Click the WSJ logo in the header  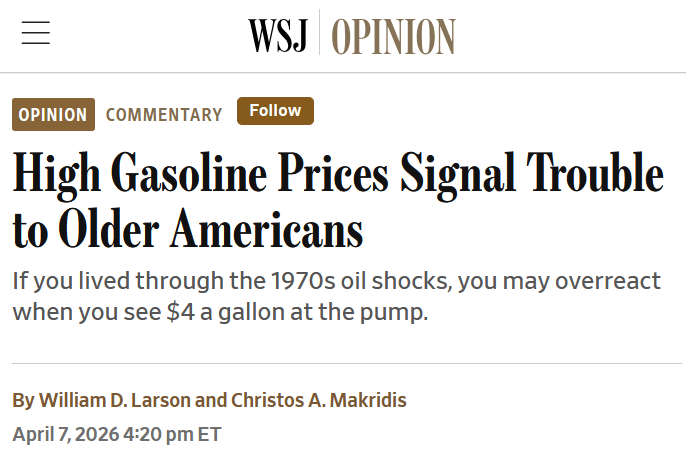[278, 36]
